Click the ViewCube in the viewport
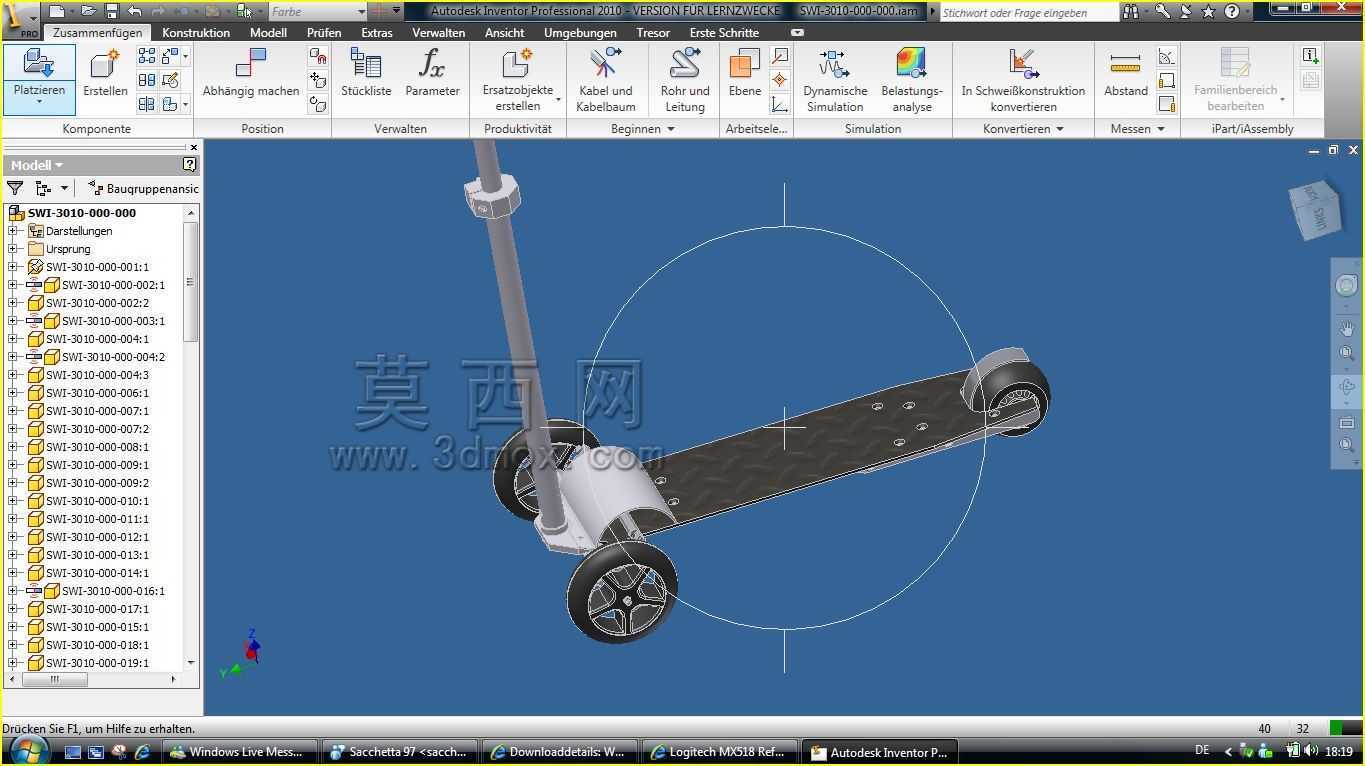 coord(1316,209)
